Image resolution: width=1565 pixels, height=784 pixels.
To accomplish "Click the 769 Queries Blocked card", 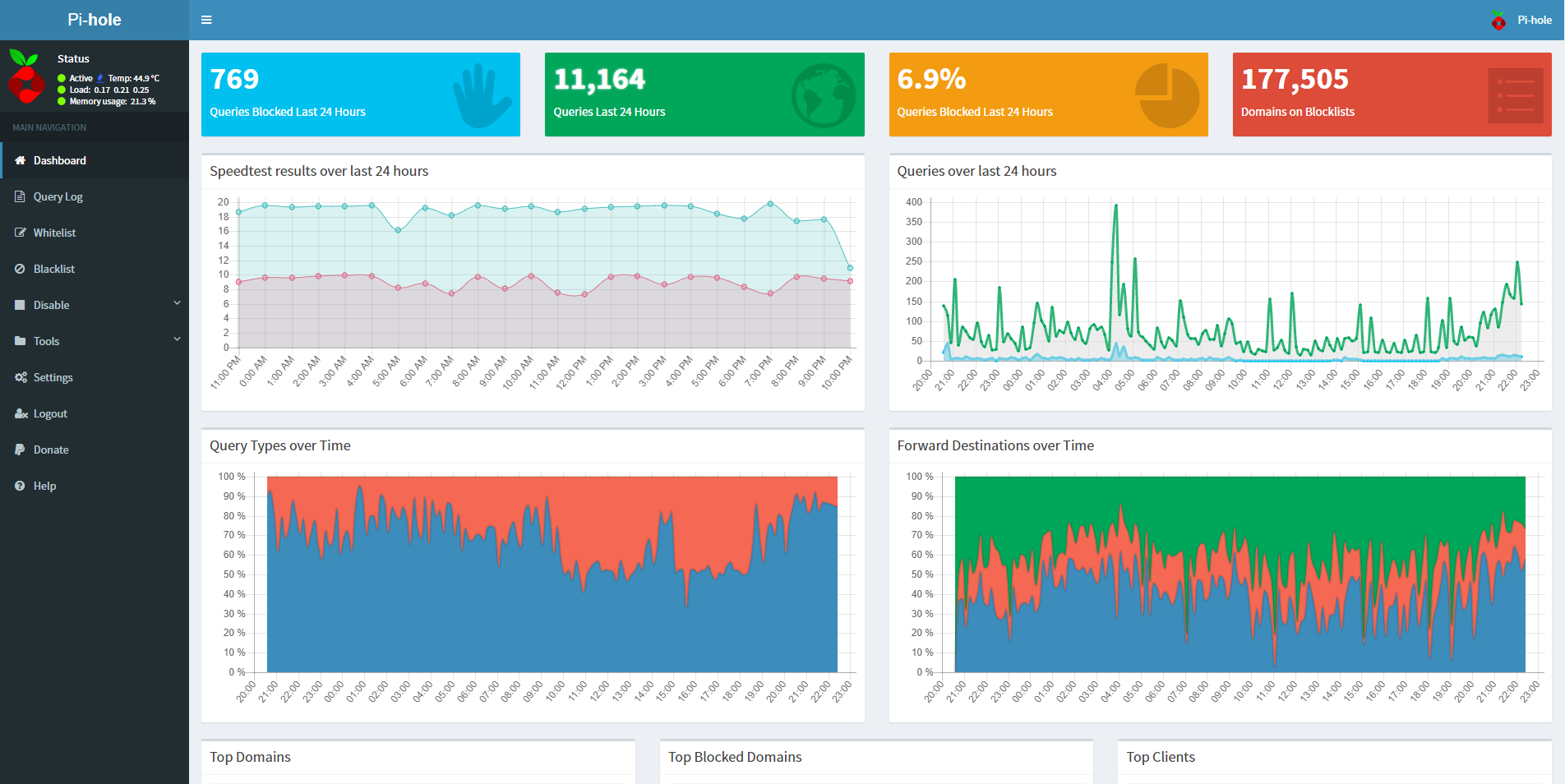I will (x=361, y=95).
